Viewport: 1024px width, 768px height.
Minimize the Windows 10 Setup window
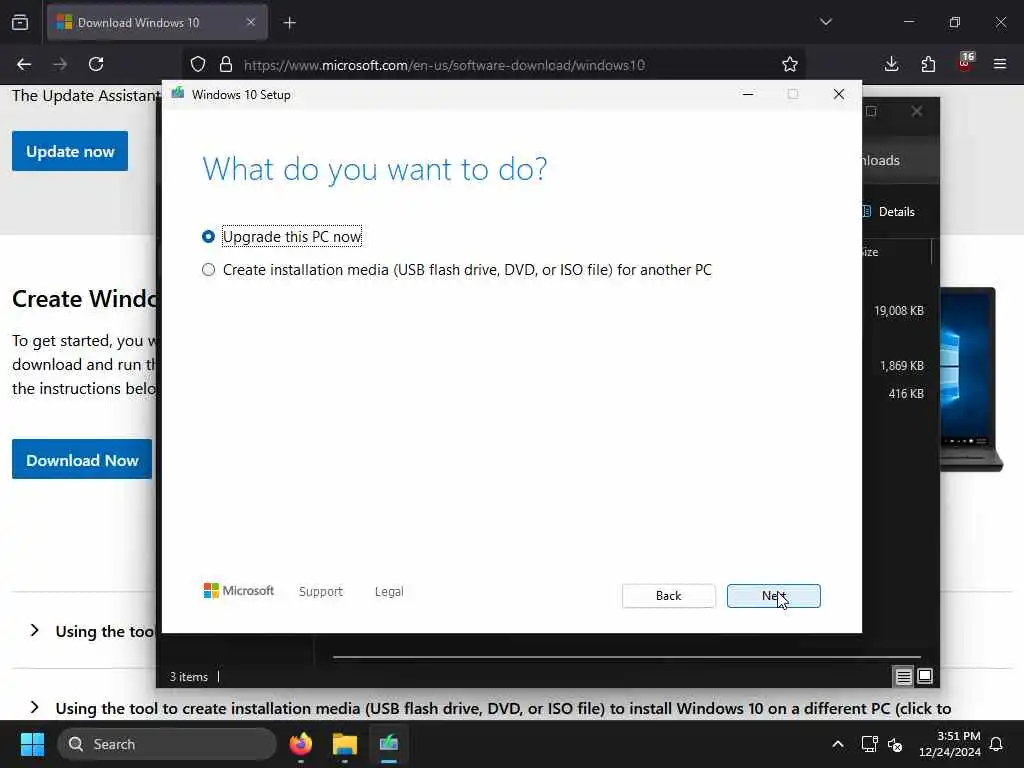748,95
